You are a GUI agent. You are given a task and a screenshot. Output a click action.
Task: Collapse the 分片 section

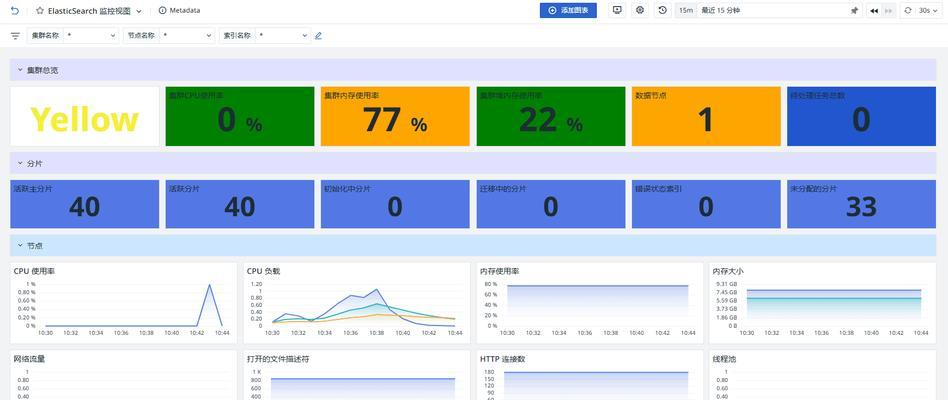[19, 163]
